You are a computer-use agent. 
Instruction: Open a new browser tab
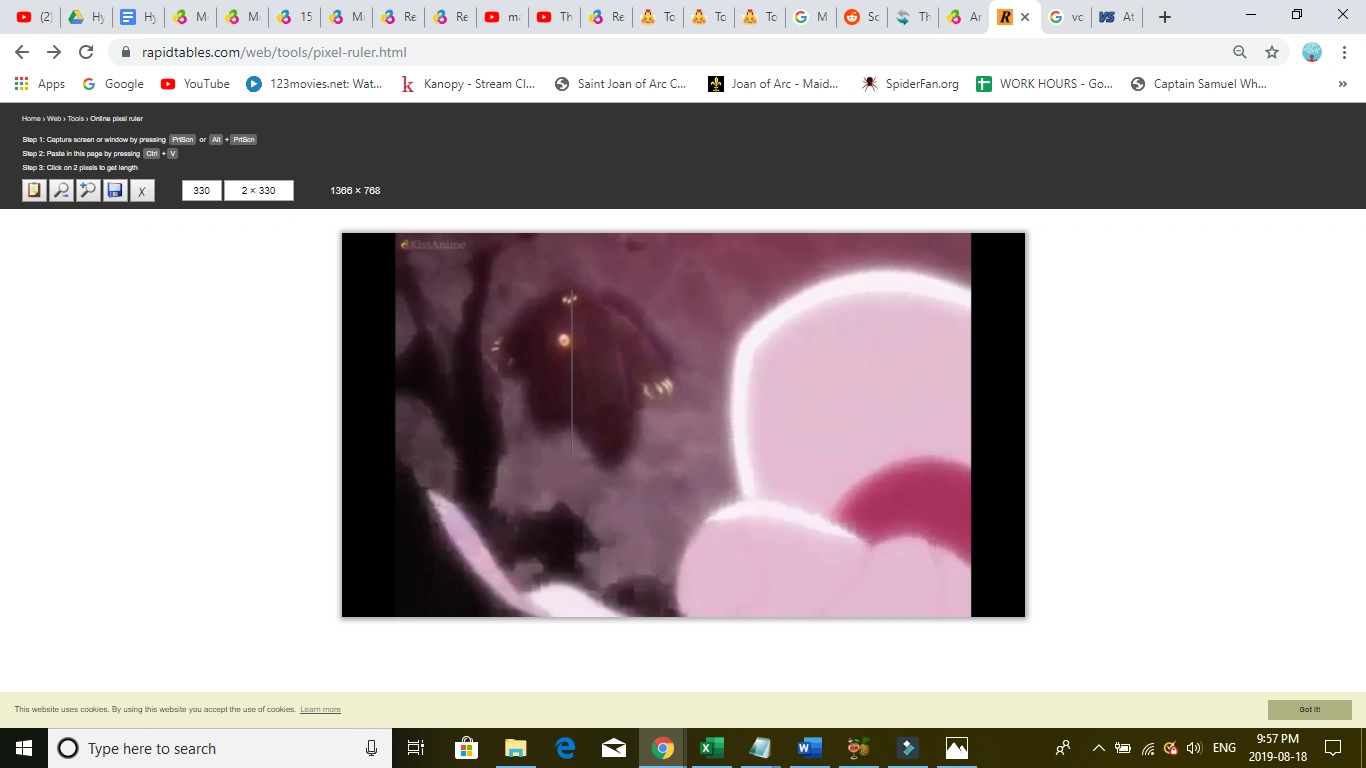point(1164,17)
